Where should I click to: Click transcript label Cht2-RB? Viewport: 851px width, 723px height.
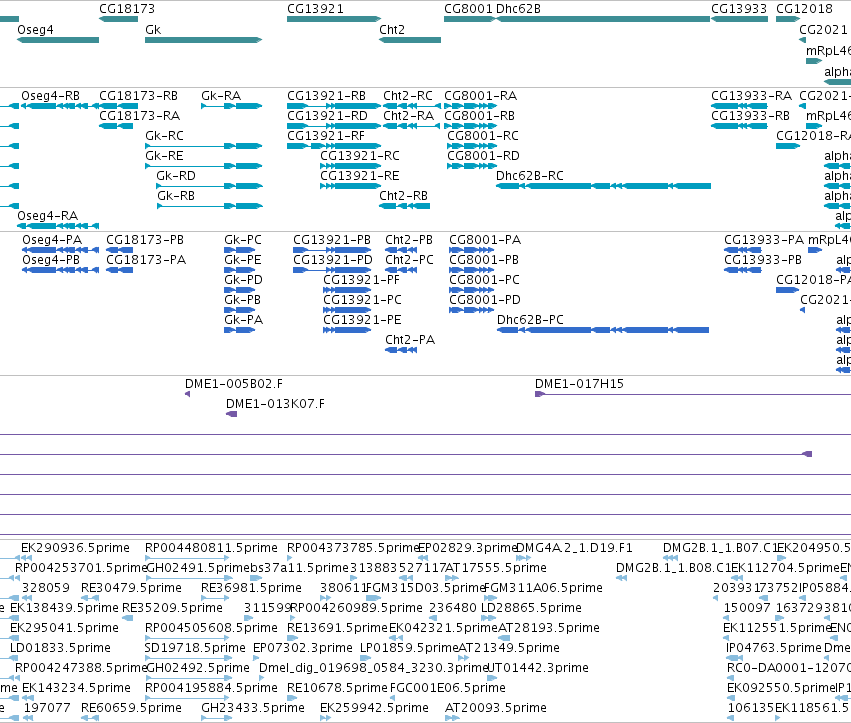(403, 196)
